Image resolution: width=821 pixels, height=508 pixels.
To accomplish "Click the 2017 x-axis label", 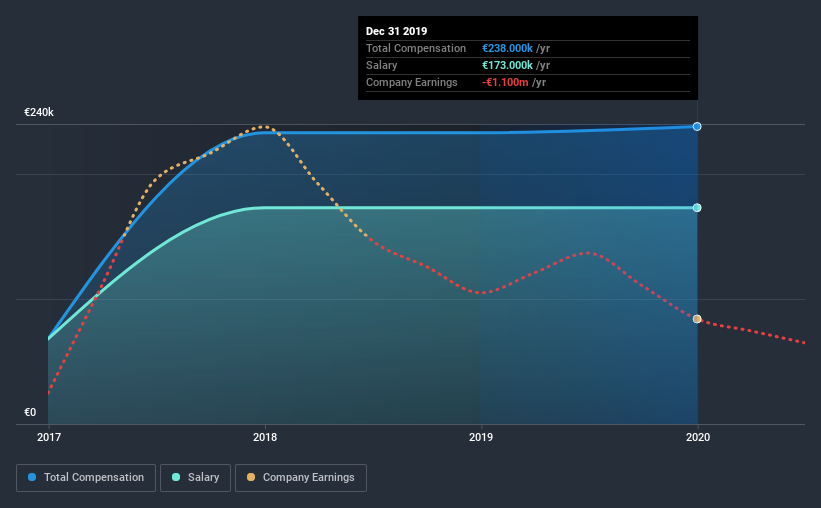I will pyautogui.click(x=49, y=437).
